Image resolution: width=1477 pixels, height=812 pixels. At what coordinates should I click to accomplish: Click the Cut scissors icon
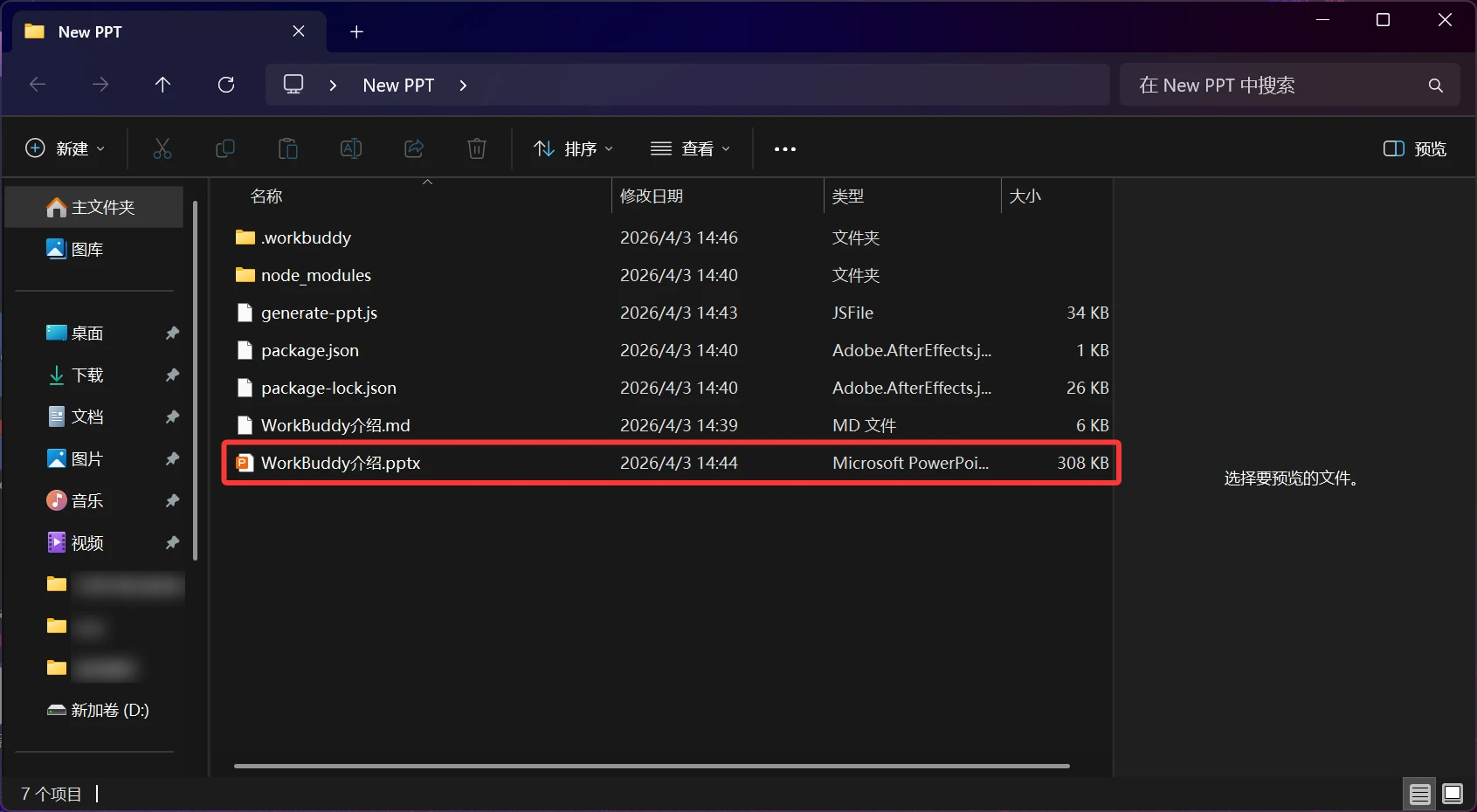(162, 148)
